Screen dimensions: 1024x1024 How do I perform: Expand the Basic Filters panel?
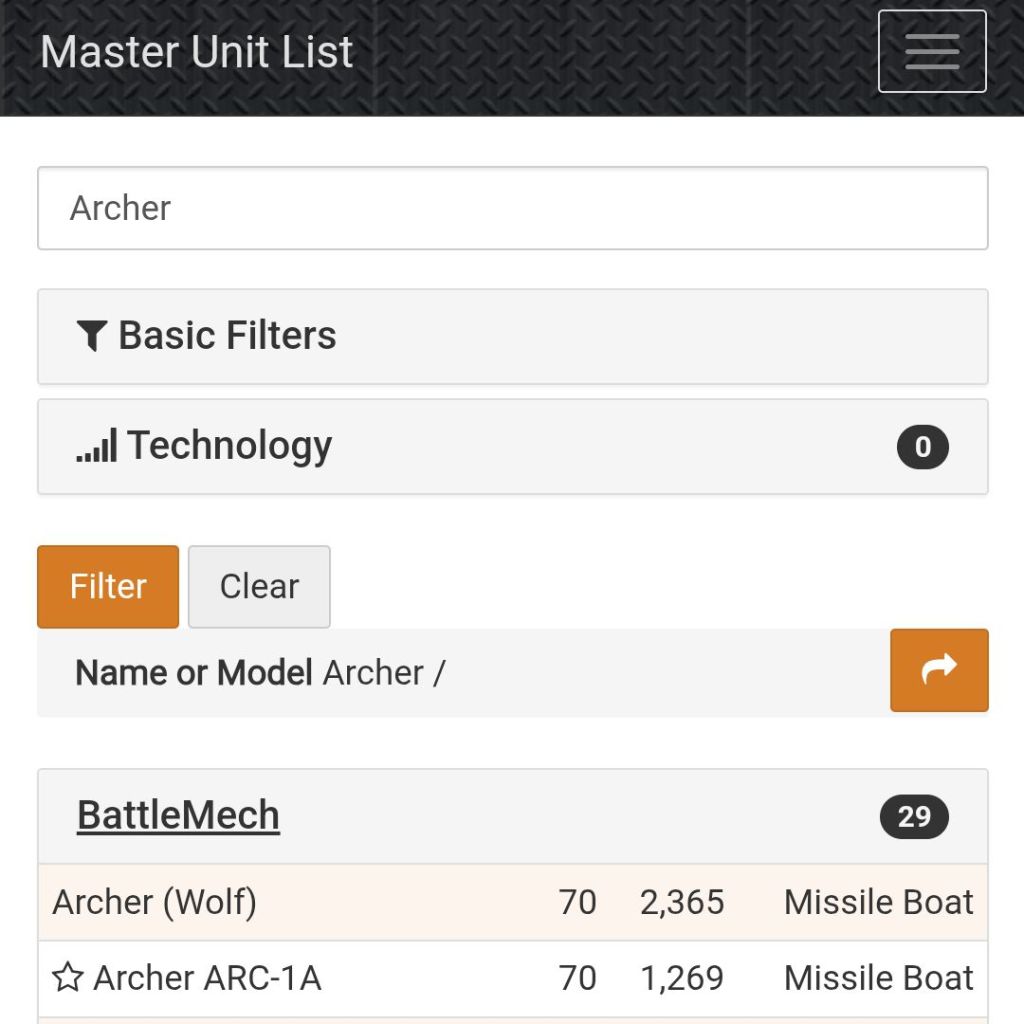point(512,336)
